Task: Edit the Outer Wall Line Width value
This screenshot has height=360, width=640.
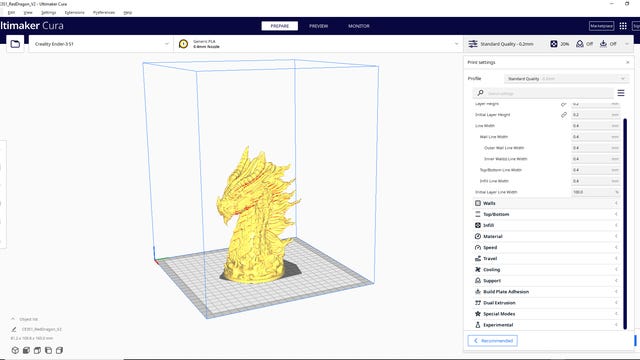Action: click(x=596, y=148)
